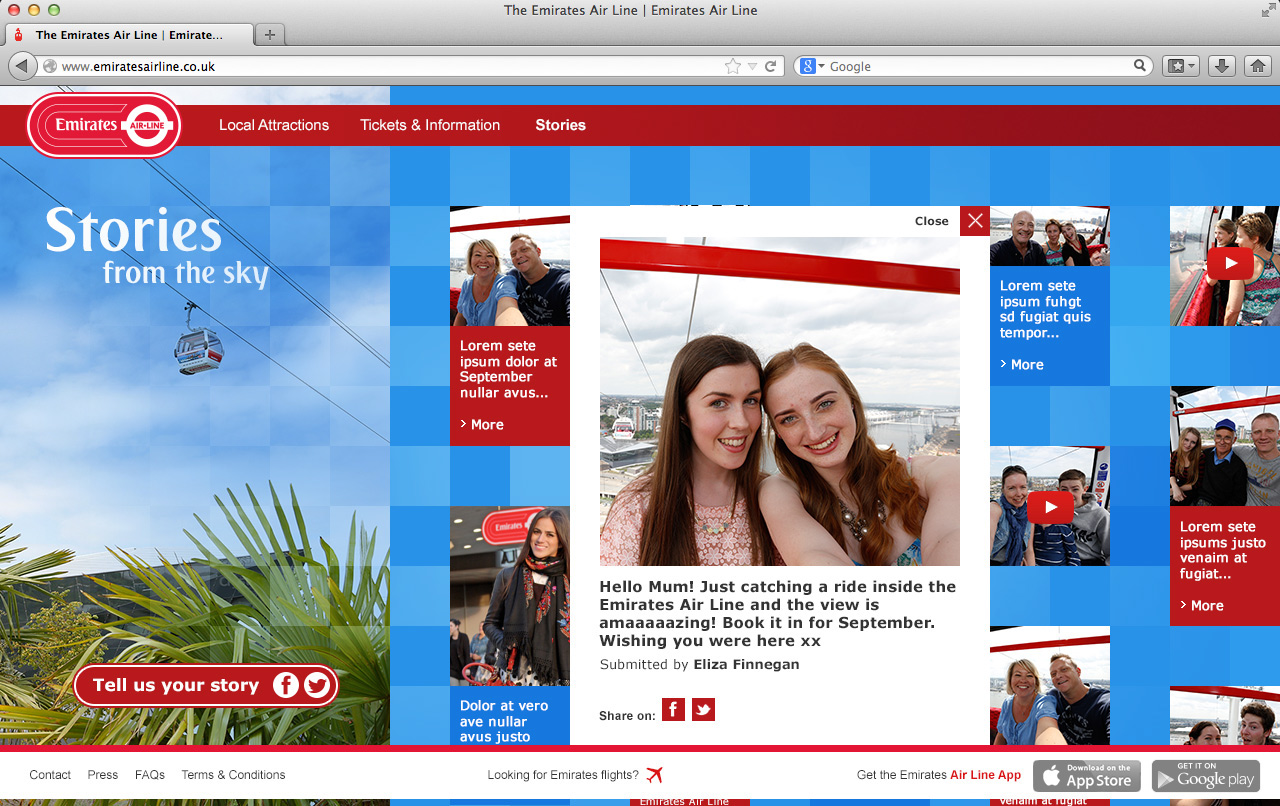The height and width of the screenshot is (806, 1280).
Task: Open bottom couple selfie thumbnail
Action: (x=1050, y=686)
